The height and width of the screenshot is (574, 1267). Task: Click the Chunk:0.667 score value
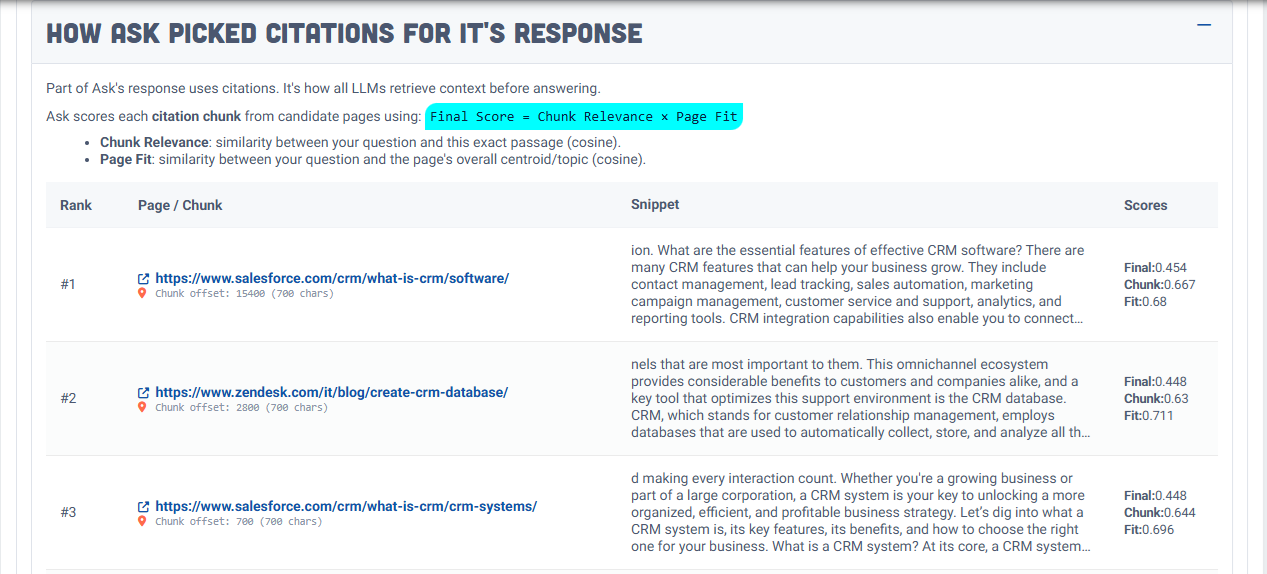[1160, 285]
